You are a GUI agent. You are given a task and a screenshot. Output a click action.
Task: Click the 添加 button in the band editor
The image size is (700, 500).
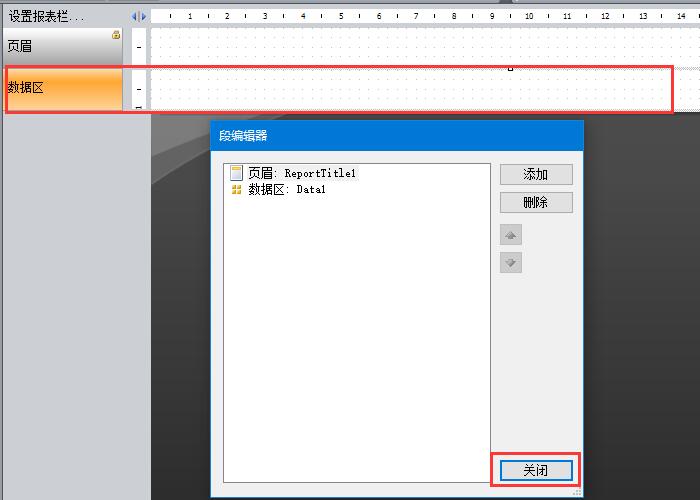pos(536,174)
